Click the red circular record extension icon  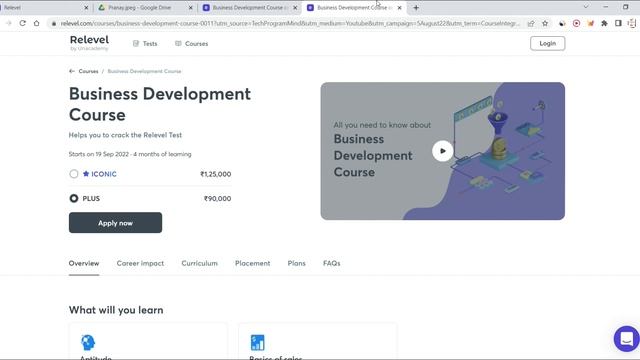point(576,23)
